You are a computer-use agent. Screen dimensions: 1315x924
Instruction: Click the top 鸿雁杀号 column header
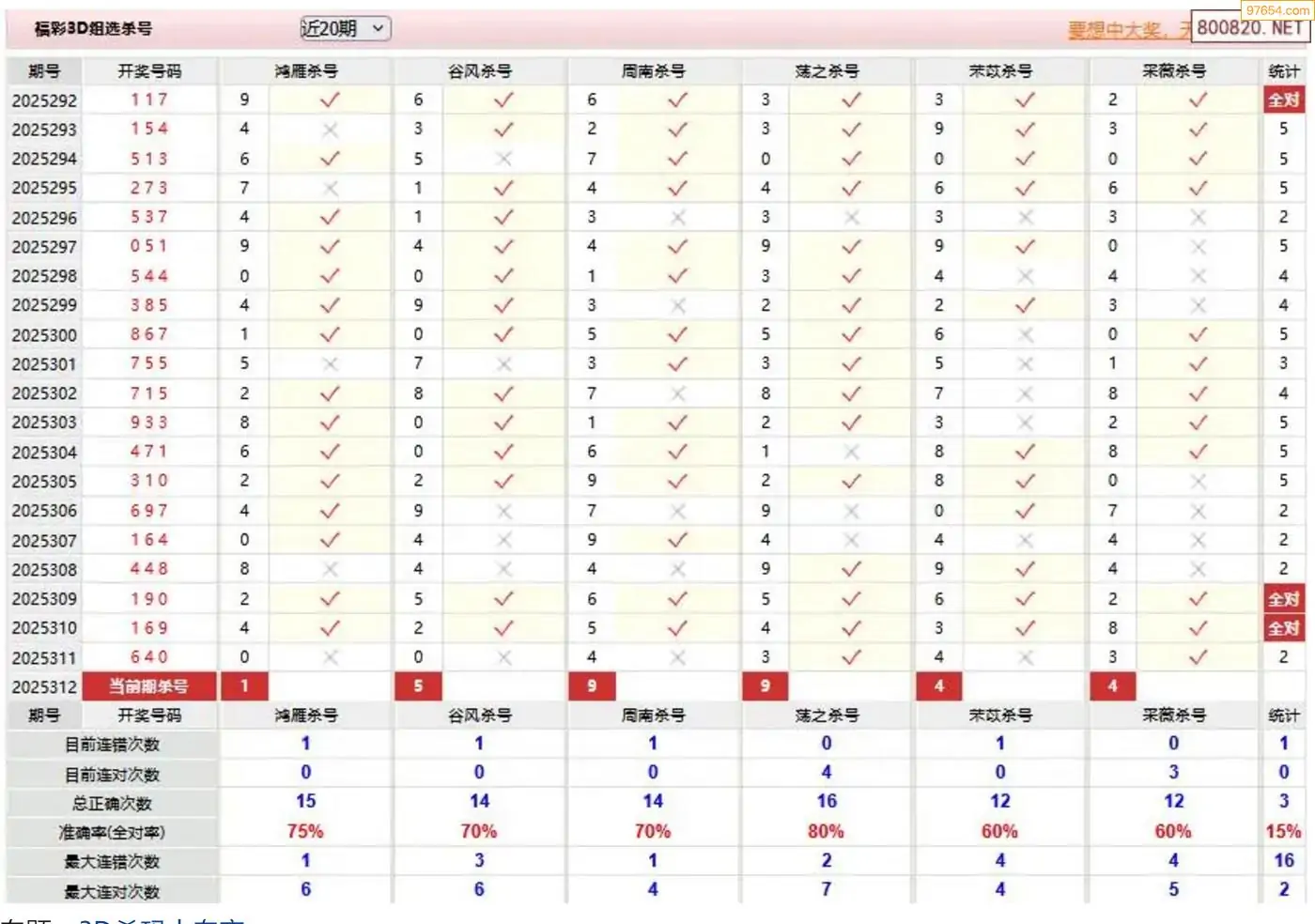click(x=306, y=71)
